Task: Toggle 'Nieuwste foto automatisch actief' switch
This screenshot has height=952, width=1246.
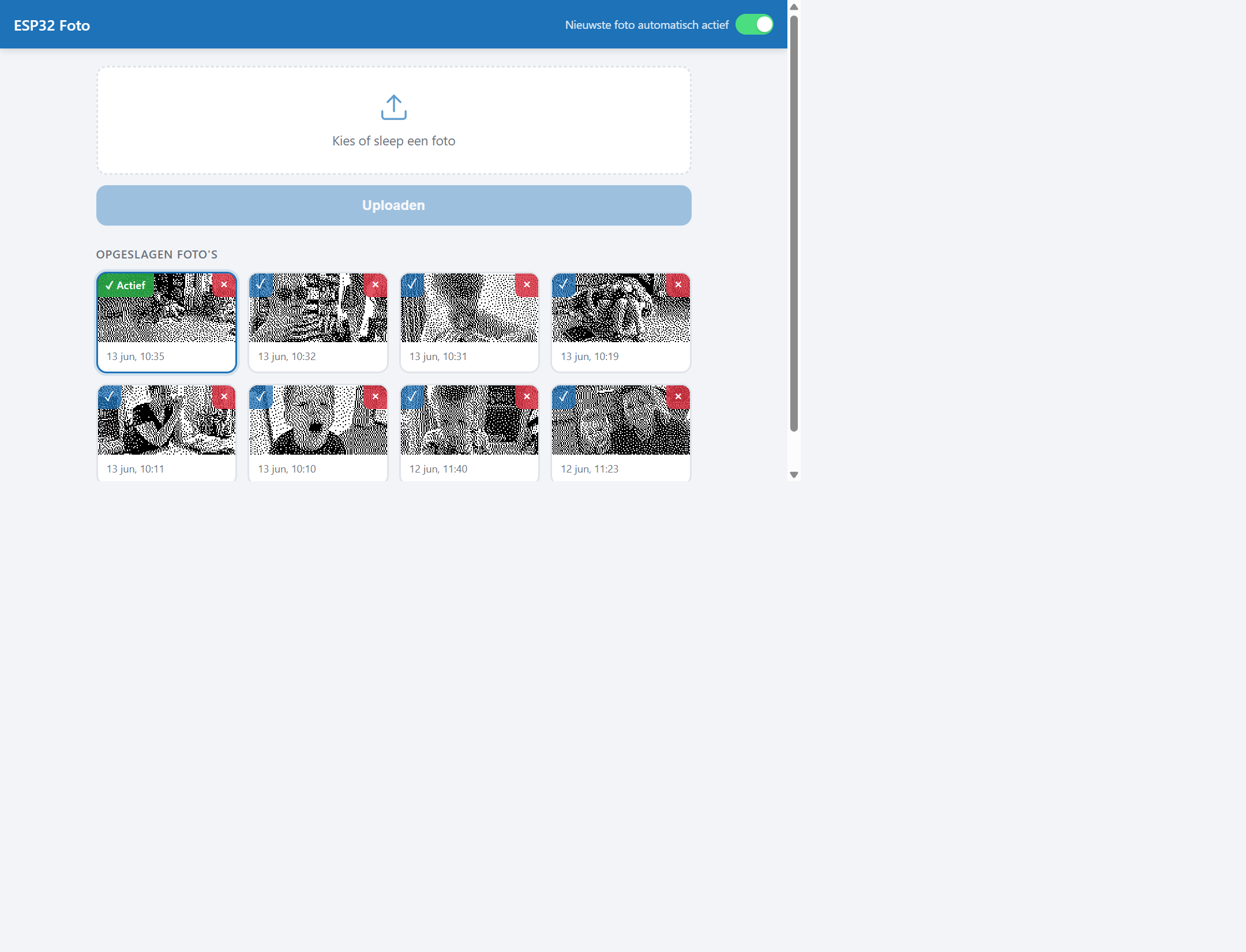Action: [x=755, y=25]
